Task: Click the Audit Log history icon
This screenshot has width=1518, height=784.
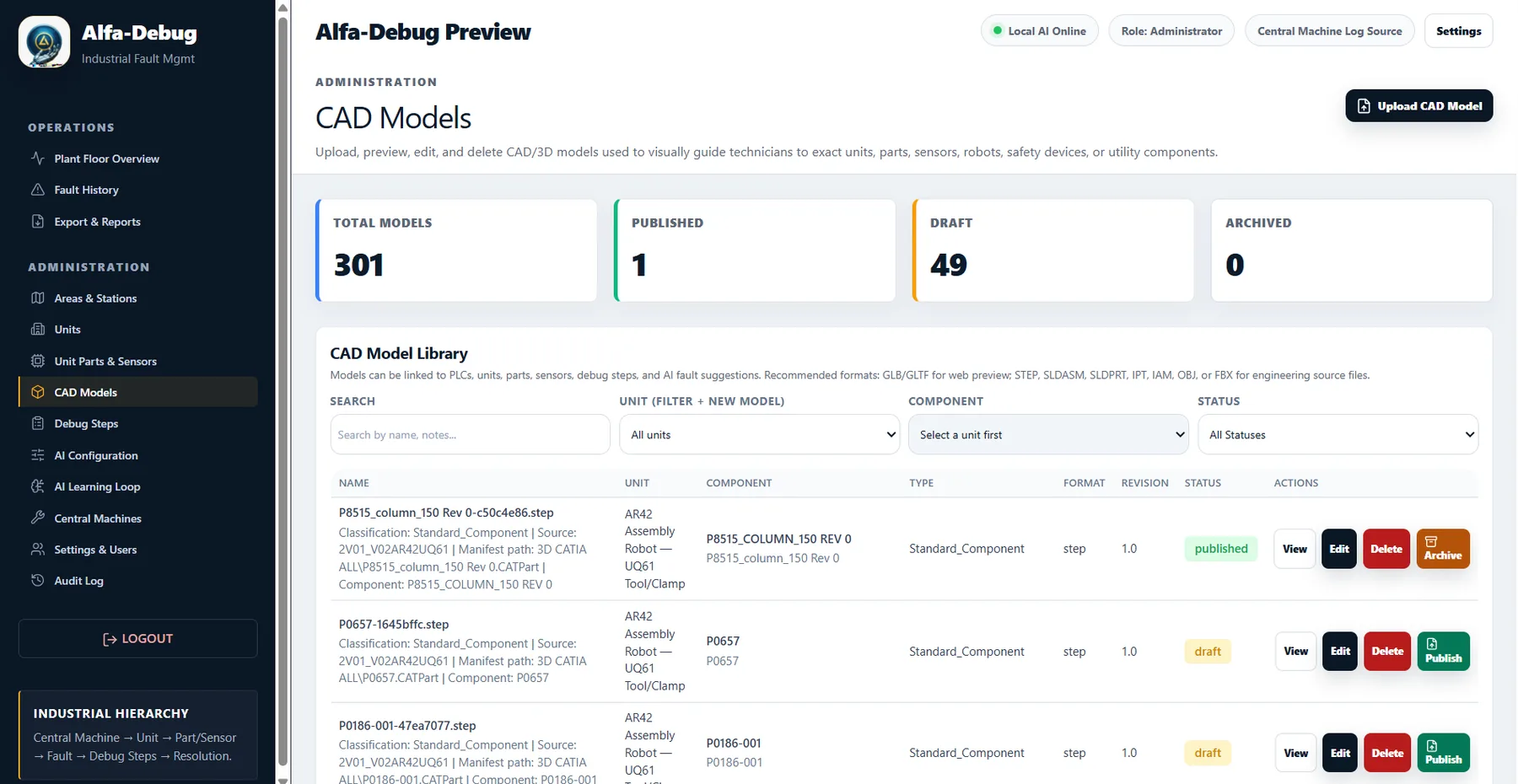Action: point(38,581)
